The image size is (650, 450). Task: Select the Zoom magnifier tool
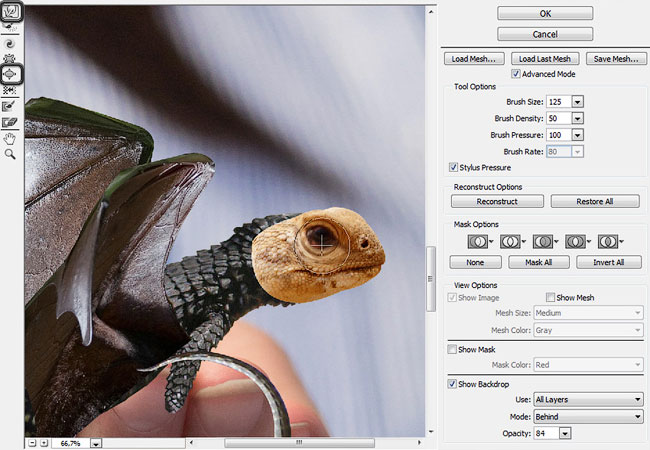click(10, 155)
